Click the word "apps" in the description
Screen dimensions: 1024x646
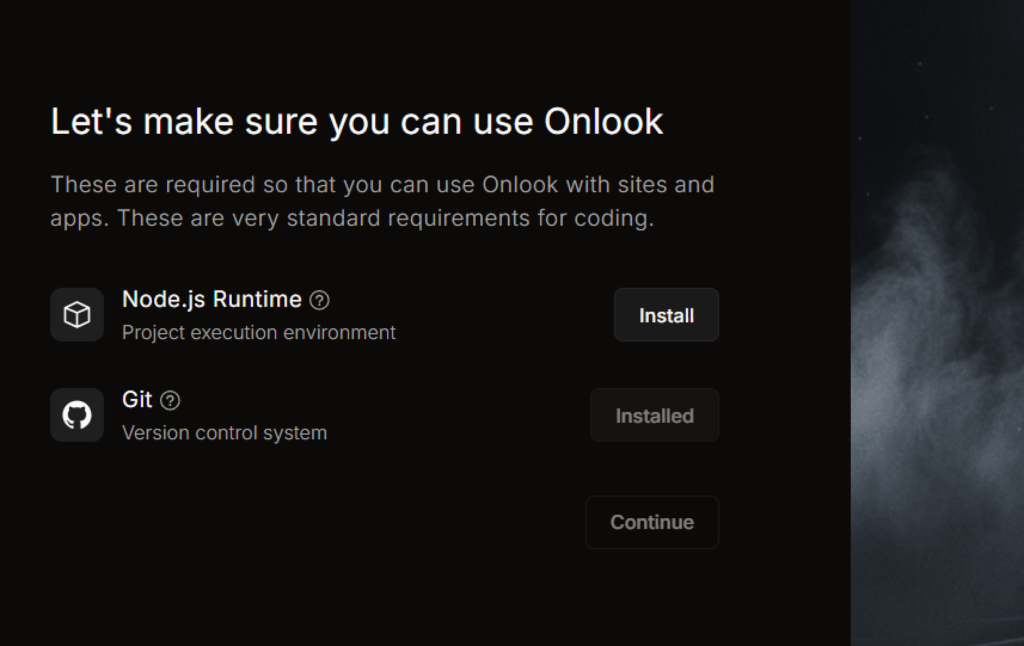[x=78, y=219]
